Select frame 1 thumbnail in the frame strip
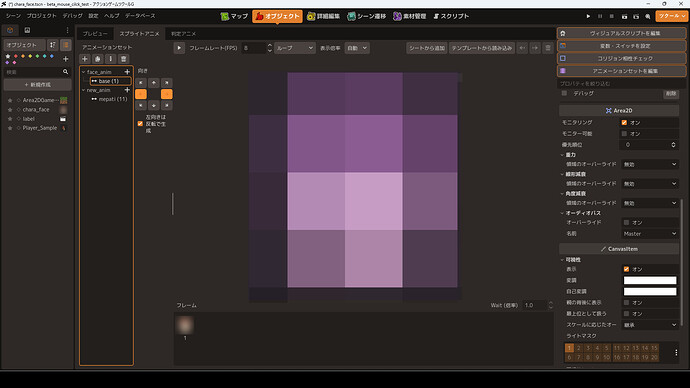 point(185,326)
